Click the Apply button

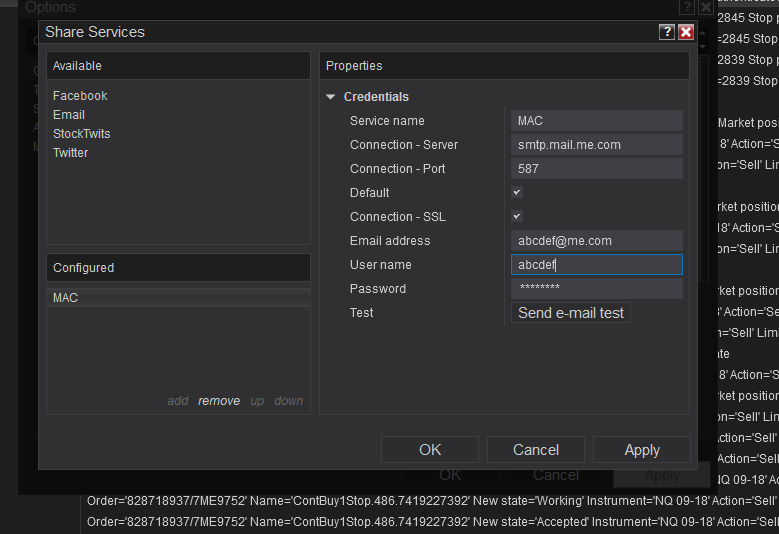642,450
